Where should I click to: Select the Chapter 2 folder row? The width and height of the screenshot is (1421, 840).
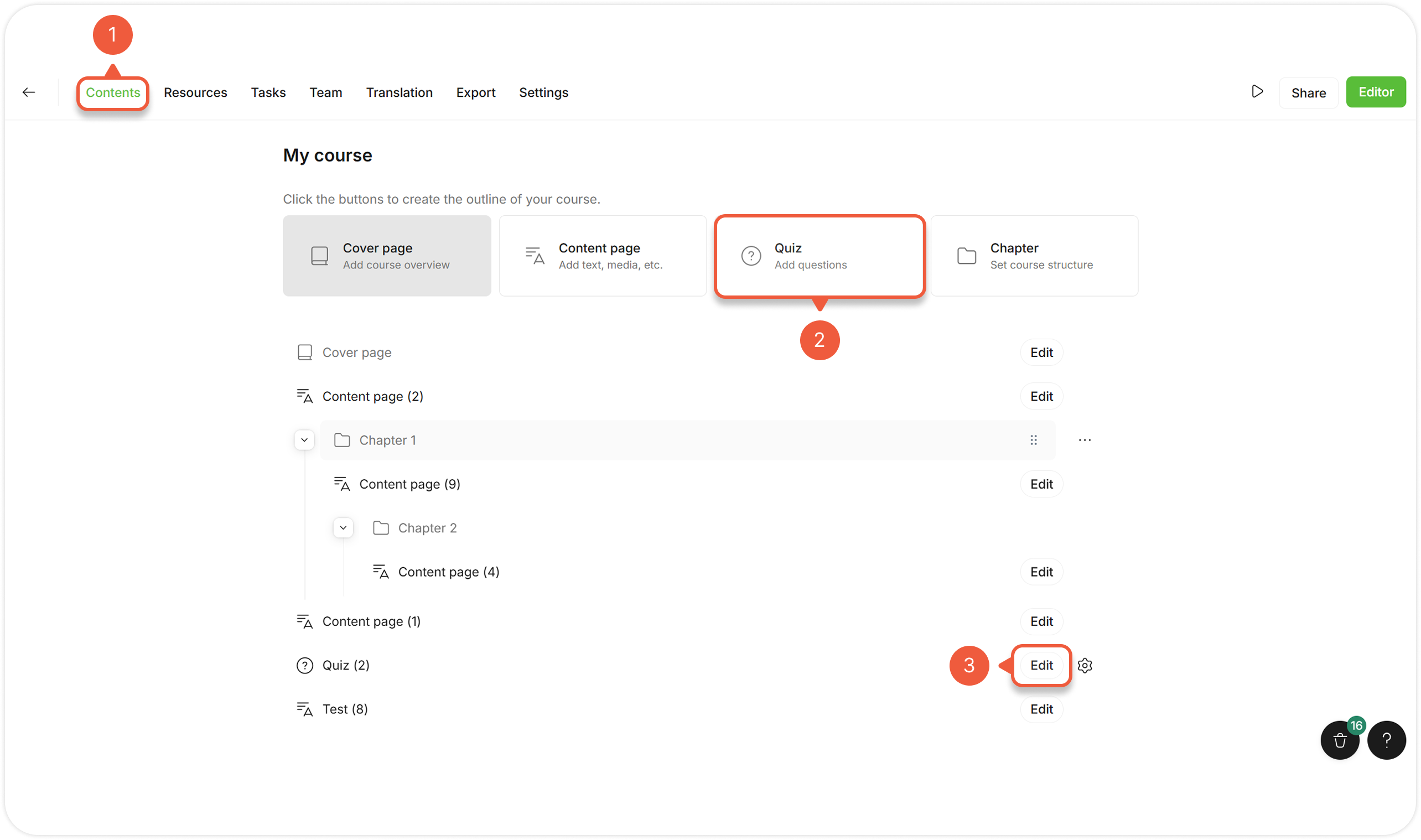[427, 528]
